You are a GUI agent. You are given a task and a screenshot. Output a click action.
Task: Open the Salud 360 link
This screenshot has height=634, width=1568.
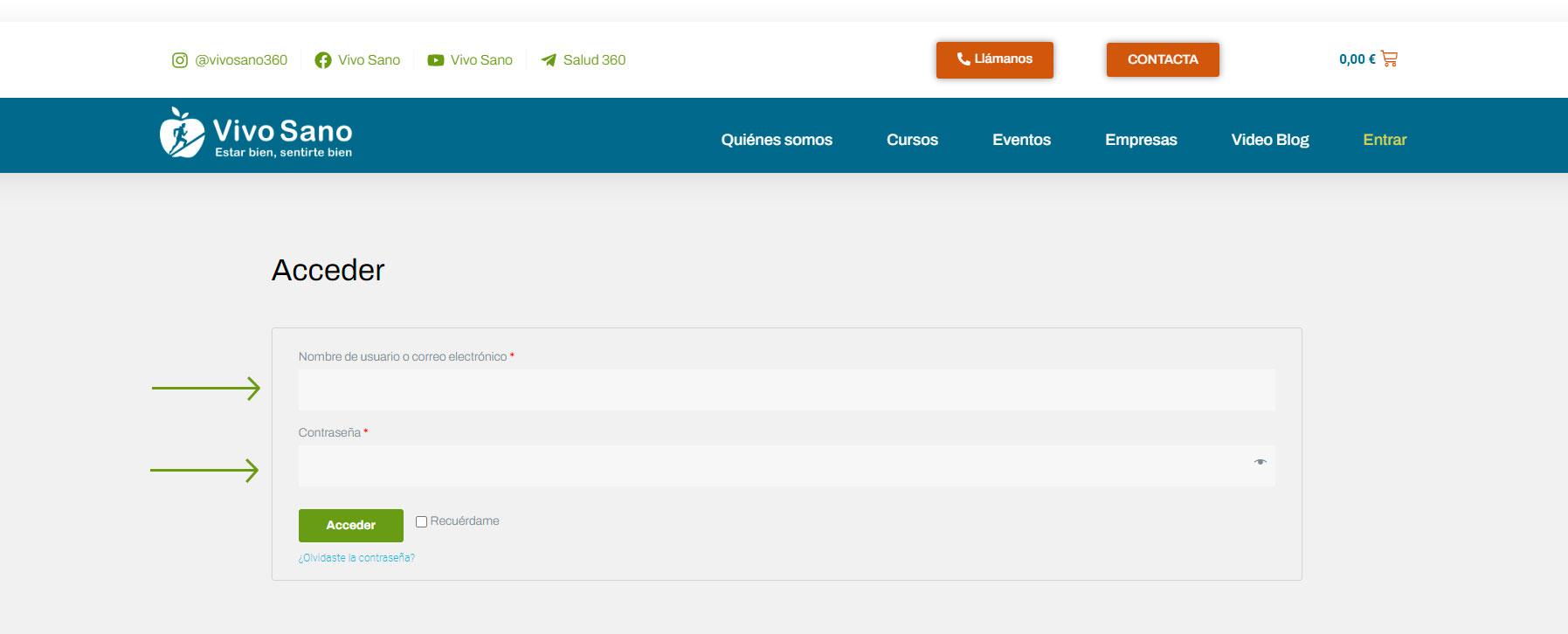click(x=594, y=60)
